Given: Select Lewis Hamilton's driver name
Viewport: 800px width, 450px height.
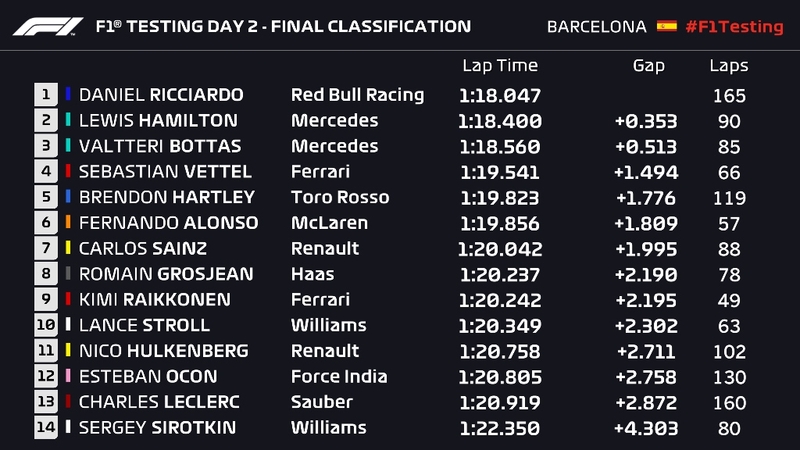Looking at the screenshot, I should (158, 121).
